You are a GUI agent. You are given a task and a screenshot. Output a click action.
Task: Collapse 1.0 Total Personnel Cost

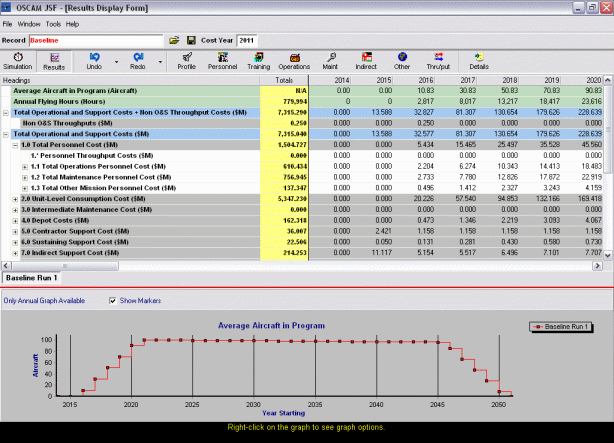point(15,145)
